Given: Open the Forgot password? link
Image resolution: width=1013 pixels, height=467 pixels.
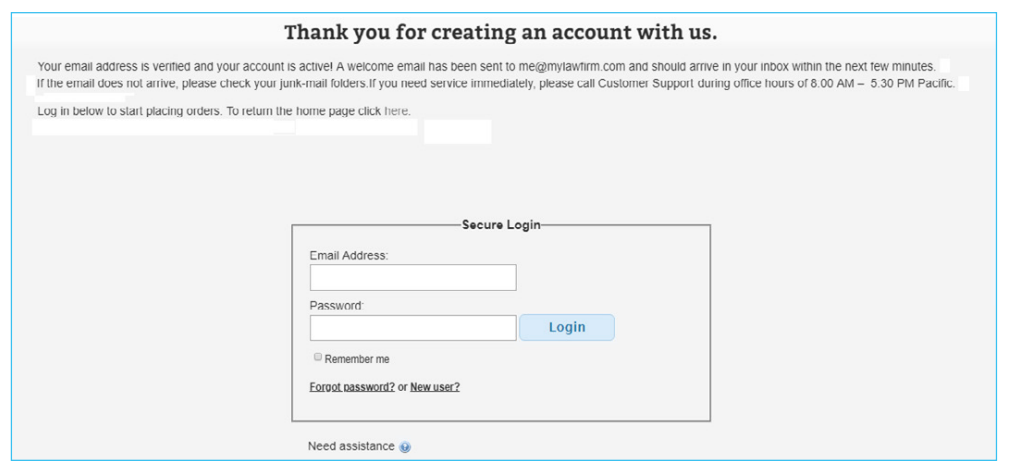Looking at the screenshot, I should 352,387.
